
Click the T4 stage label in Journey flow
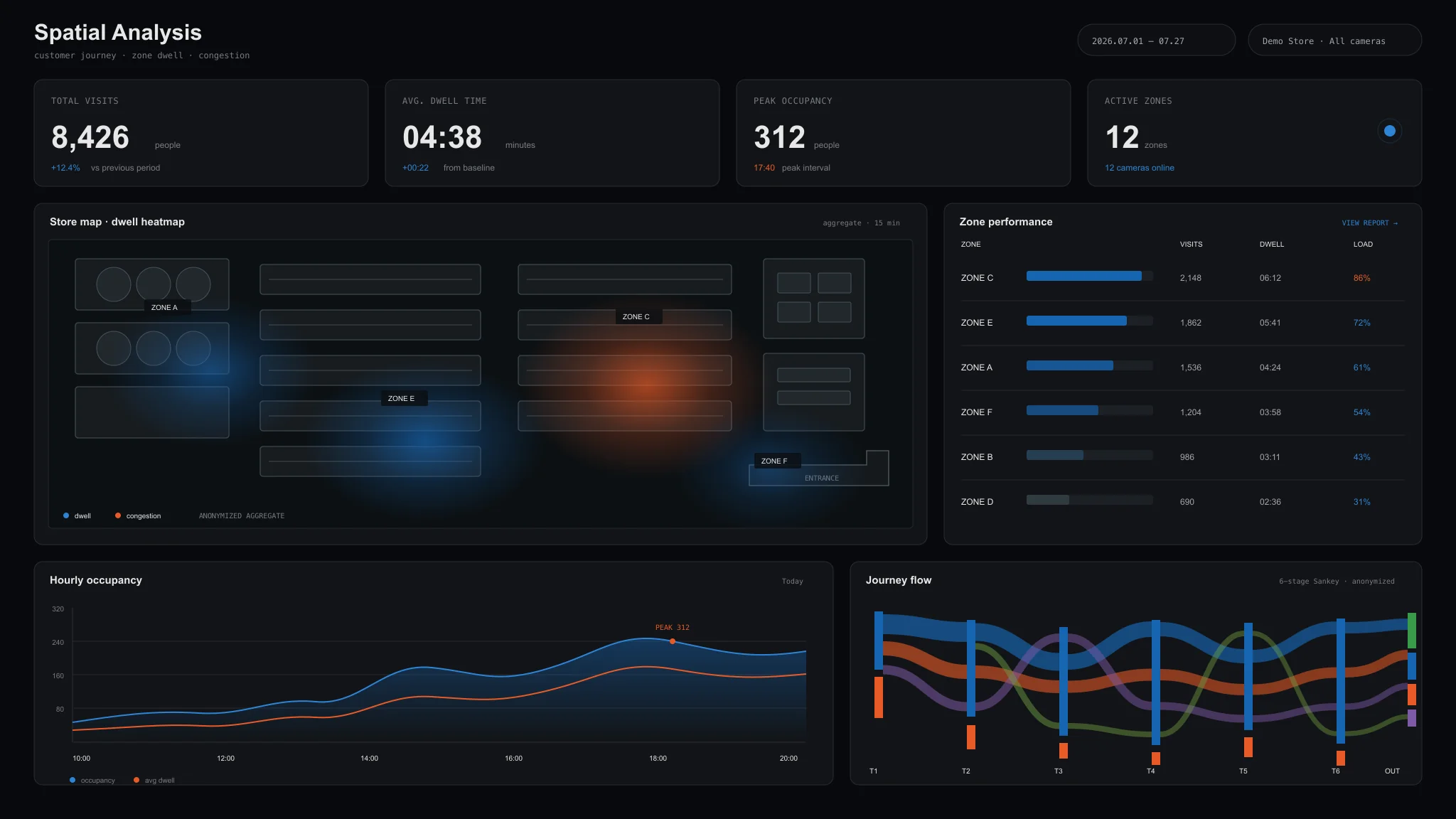click(x=1150, y=771)
